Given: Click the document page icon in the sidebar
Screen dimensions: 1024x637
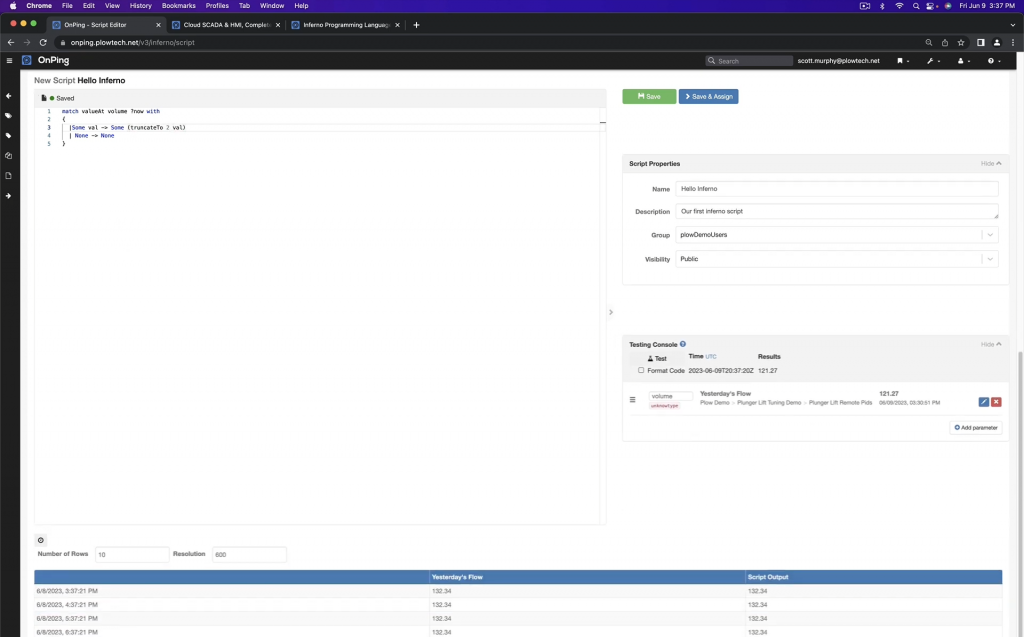Looking at the screenshot, I should (8, 176).
